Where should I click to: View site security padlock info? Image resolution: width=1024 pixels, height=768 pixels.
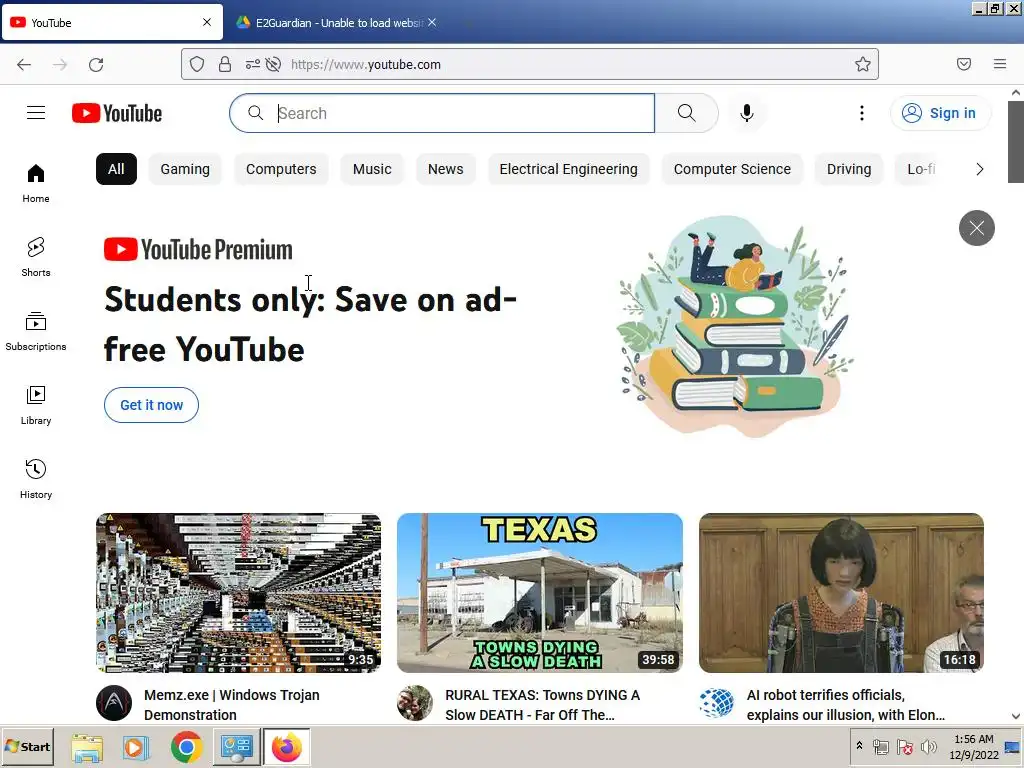(x=225, y=64)
